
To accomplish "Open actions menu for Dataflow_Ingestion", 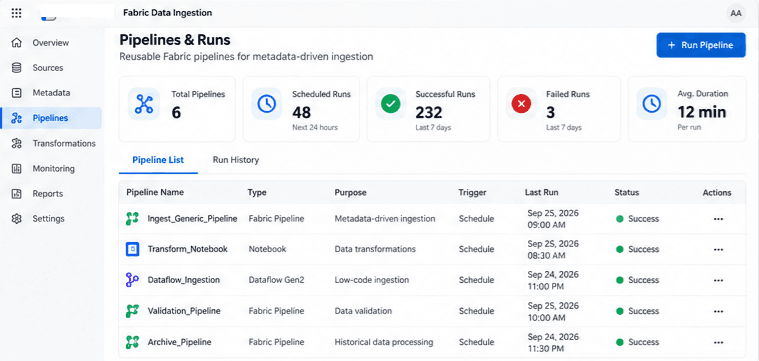I will (718, 280).
